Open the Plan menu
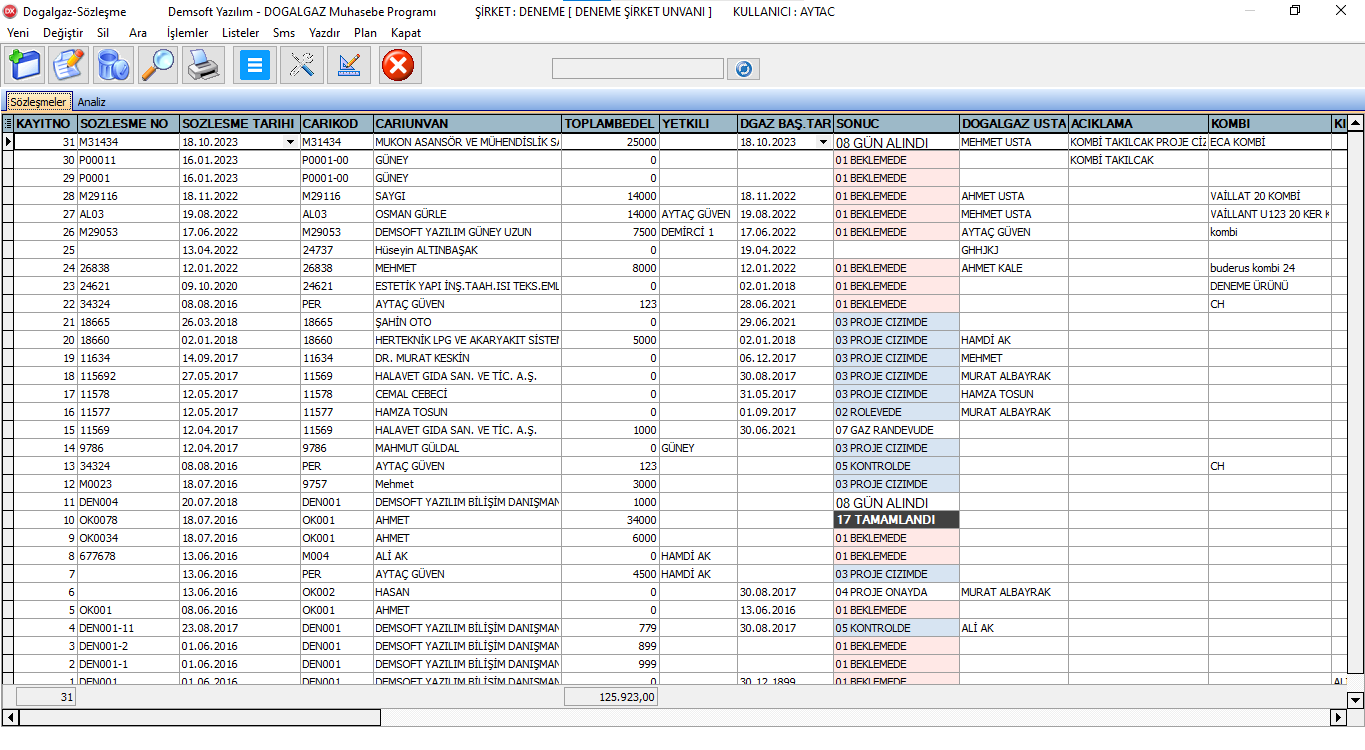Screen dimensions: 1365x750 click(365, 33)
